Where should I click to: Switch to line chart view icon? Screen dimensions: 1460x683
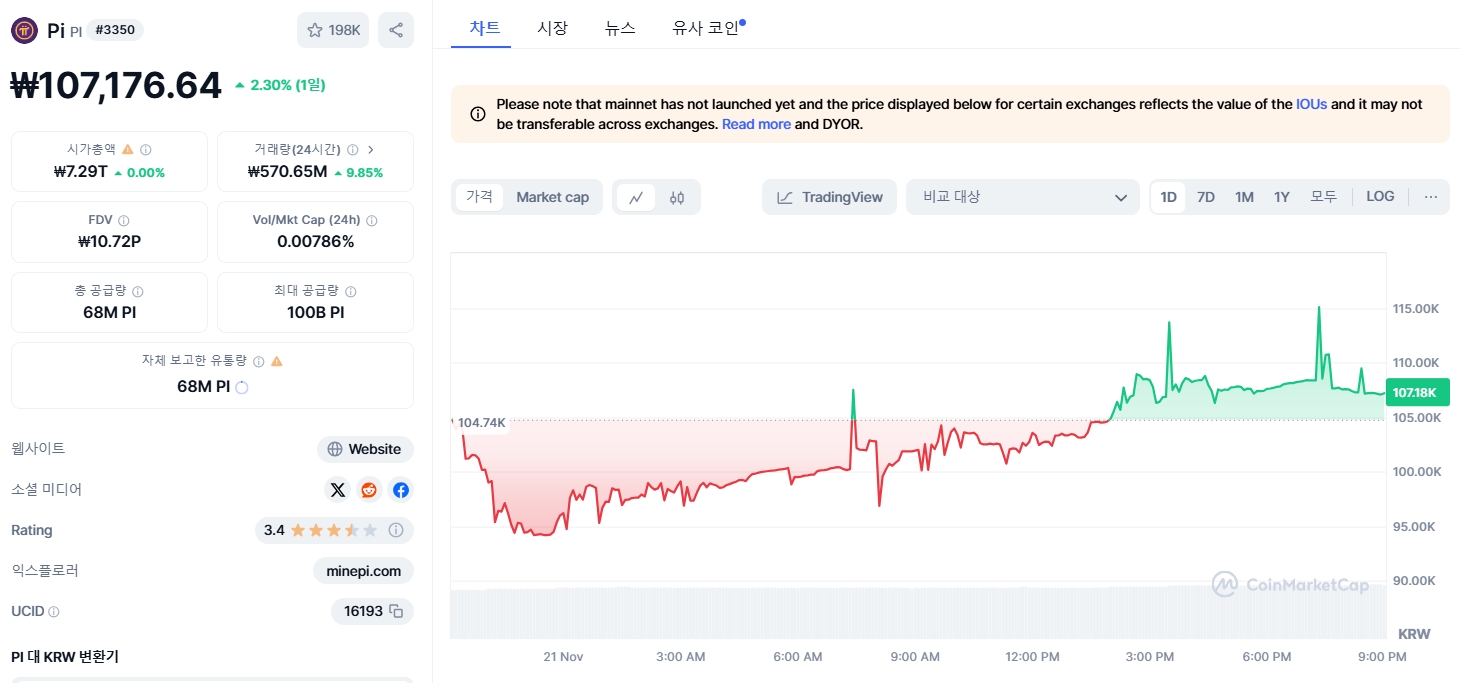(x=636, y=197)
